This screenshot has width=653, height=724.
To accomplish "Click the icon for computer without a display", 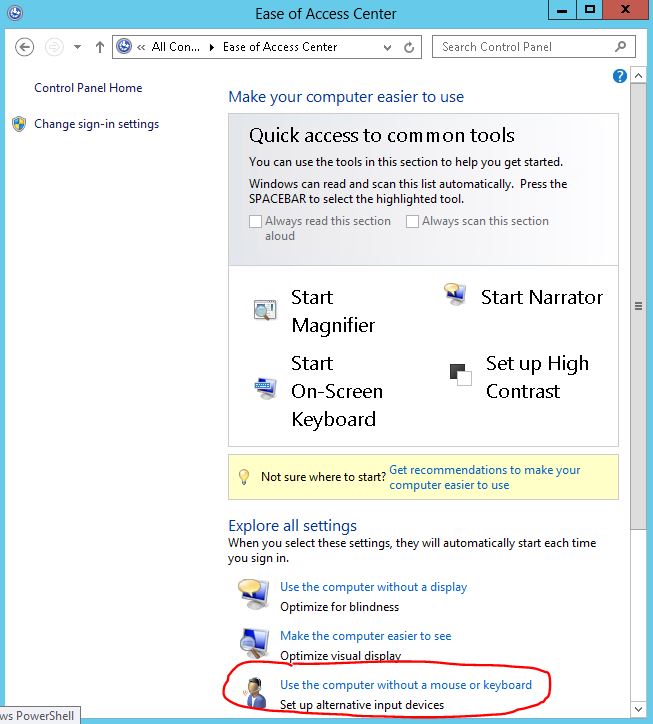I will pyautogui.click(x=254, y=595).
